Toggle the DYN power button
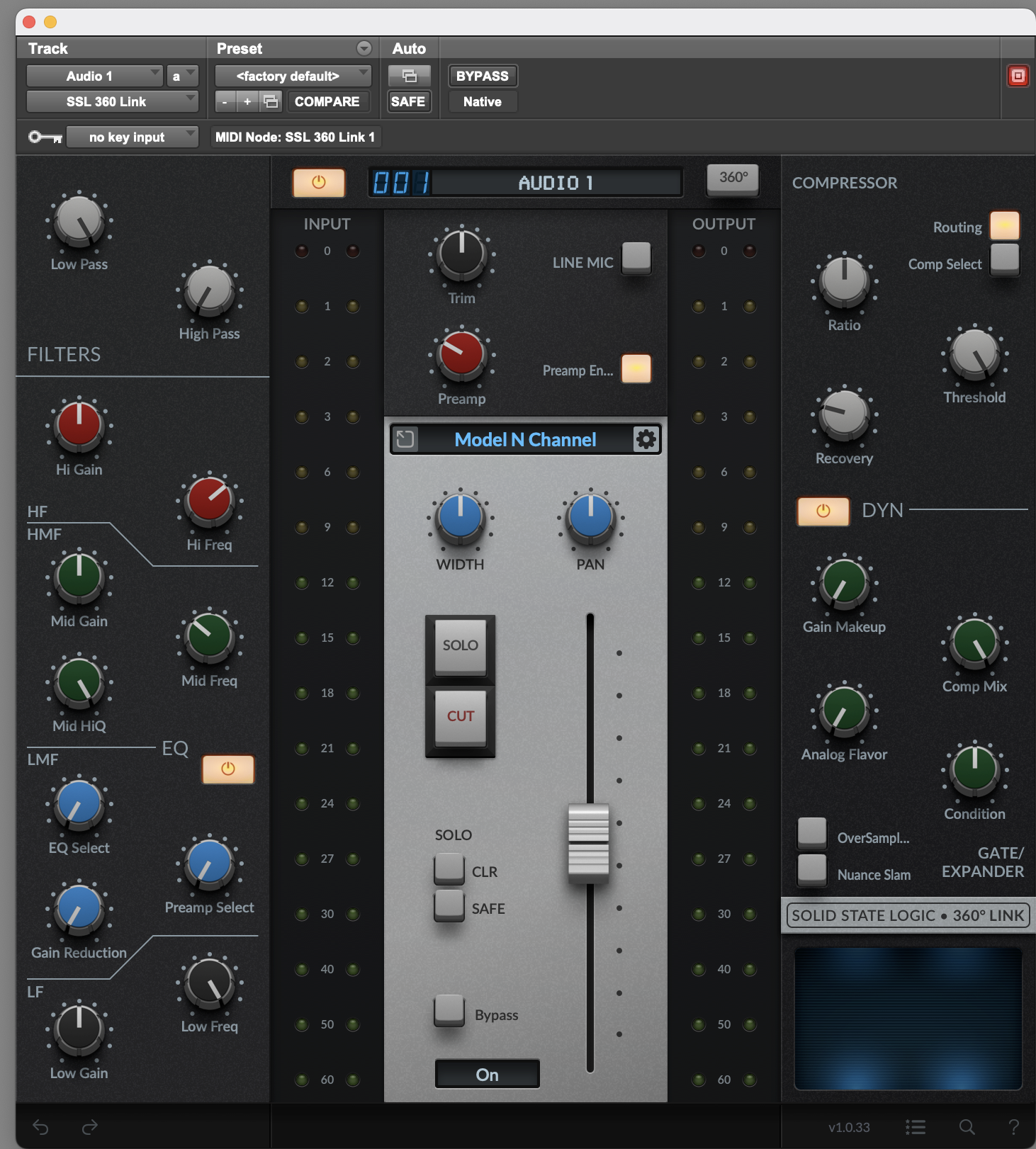The width and height of the screenshot is (1036, 1149). [x=823, y=511]
